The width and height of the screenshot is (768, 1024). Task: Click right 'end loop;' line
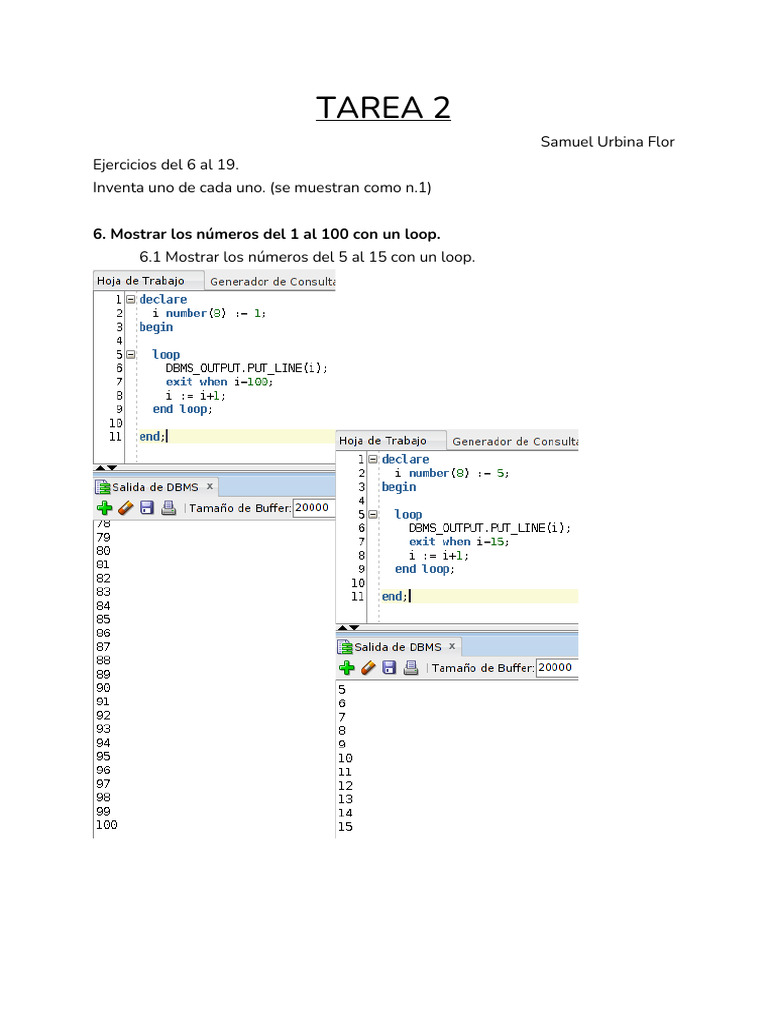point(424,569)
